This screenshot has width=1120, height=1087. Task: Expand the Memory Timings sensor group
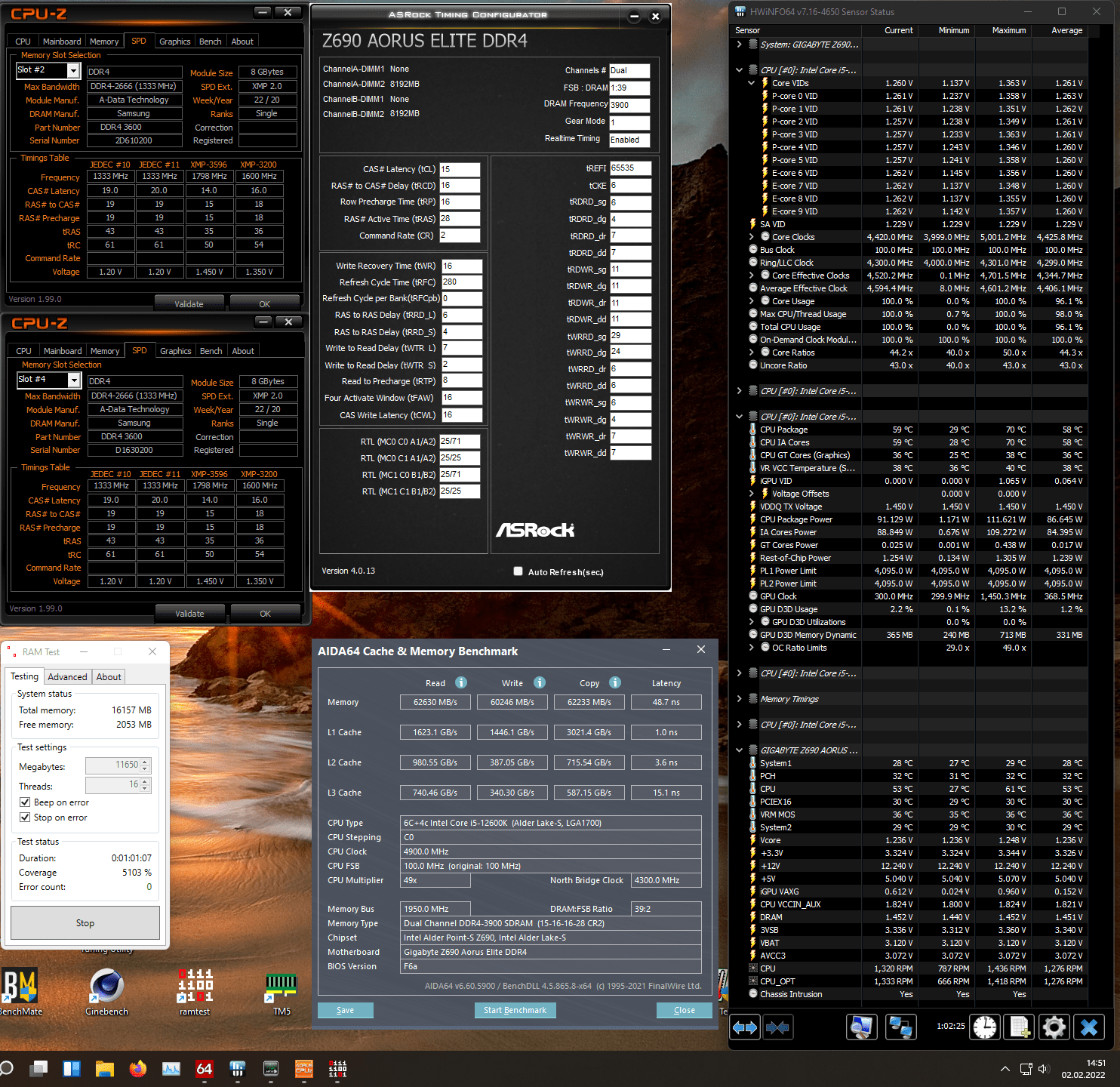click(740, 699)
